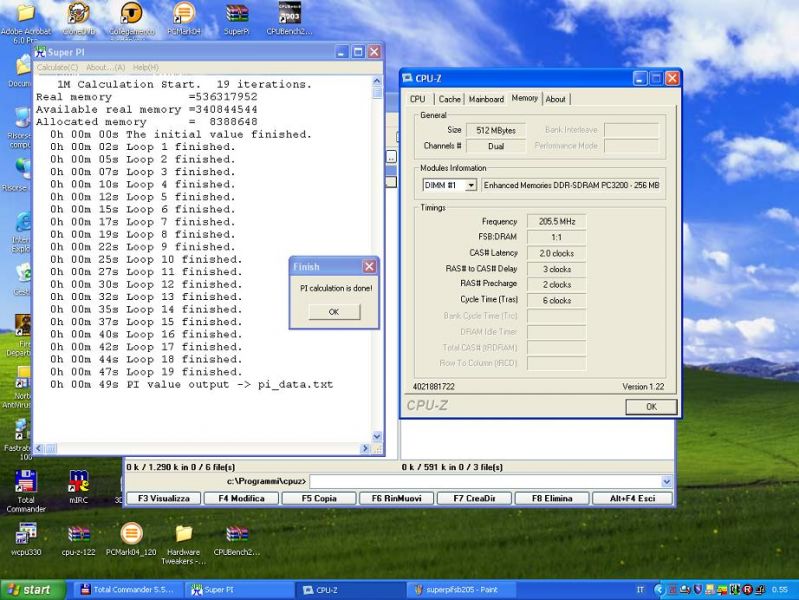Click the F4 Modifica button

(x=241, y=498)
